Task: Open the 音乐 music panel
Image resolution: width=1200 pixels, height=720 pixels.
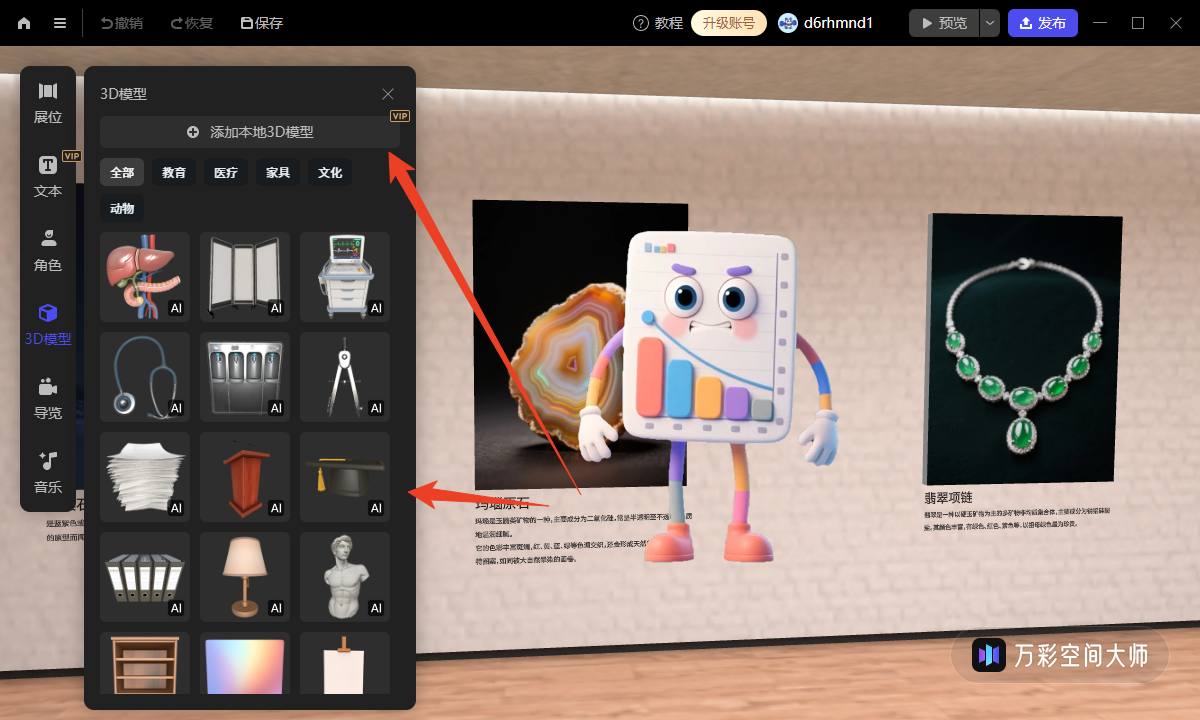Action: 48,472
